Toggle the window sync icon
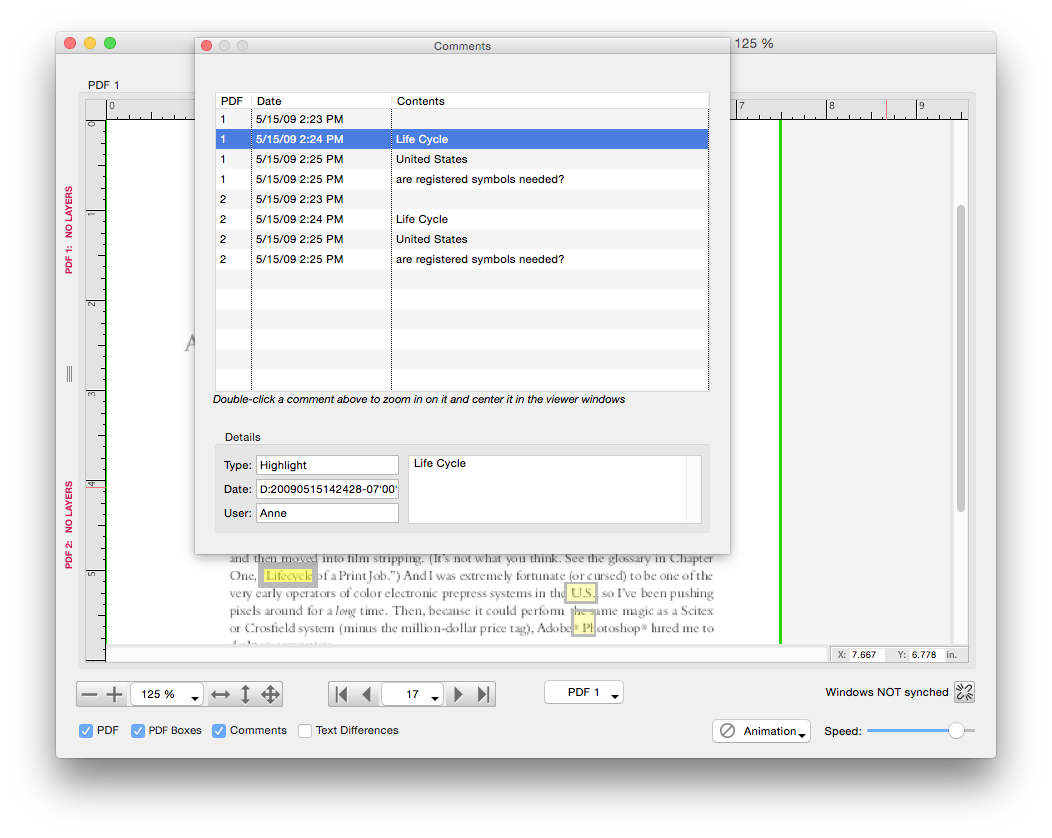This screenshot has width=1052, height=838. point(964,692)
